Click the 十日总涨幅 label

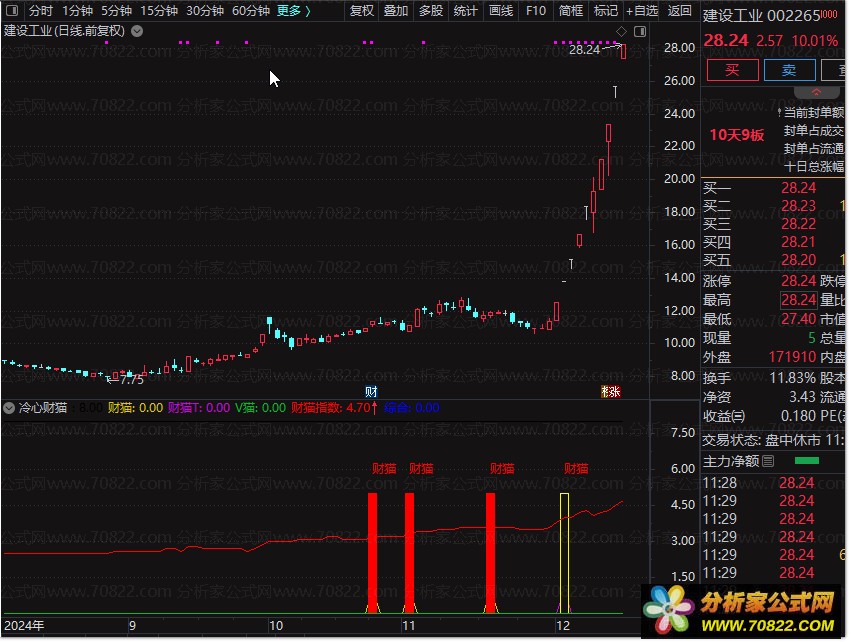coord(814,167)
